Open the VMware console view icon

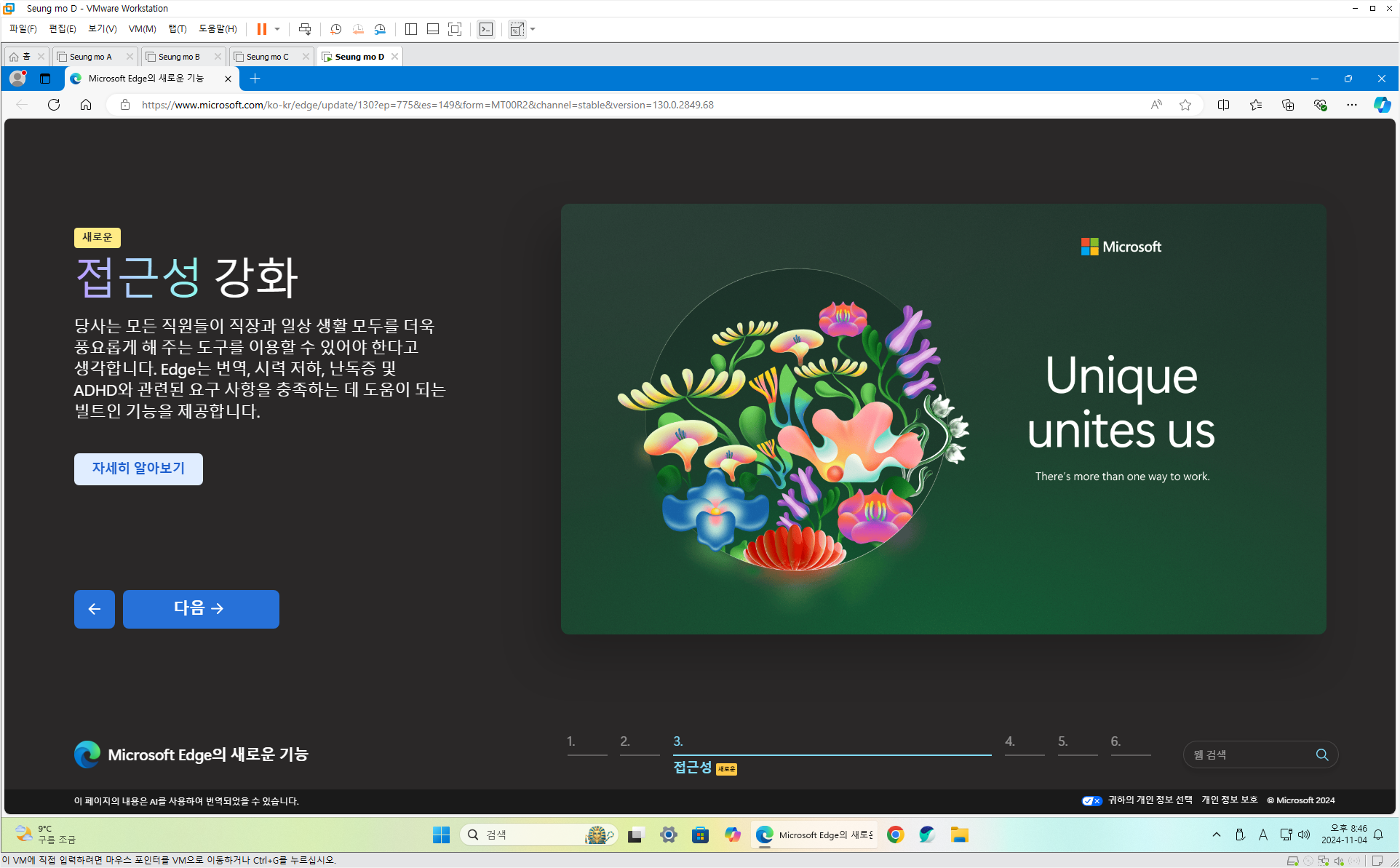click(485, 29)
